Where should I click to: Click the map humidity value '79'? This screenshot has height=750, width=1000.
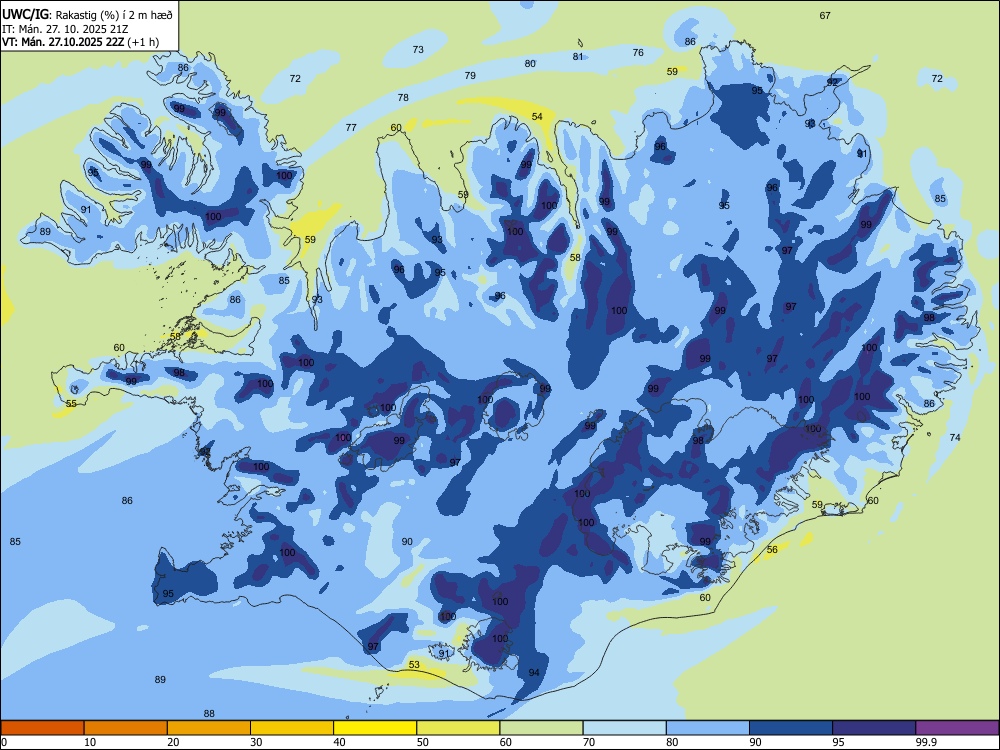pyautogui.click(x=470, y=75)
